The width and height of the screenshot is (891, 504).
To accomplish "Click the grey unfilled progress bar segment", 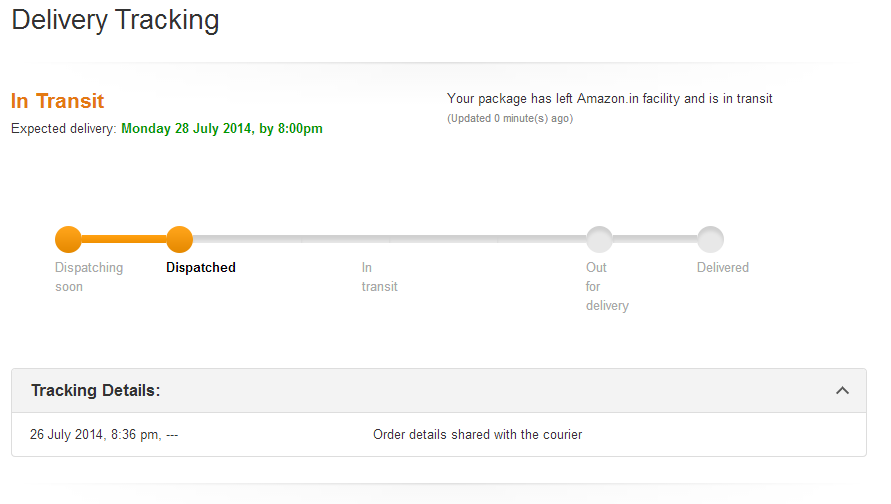I will point(390,240).
